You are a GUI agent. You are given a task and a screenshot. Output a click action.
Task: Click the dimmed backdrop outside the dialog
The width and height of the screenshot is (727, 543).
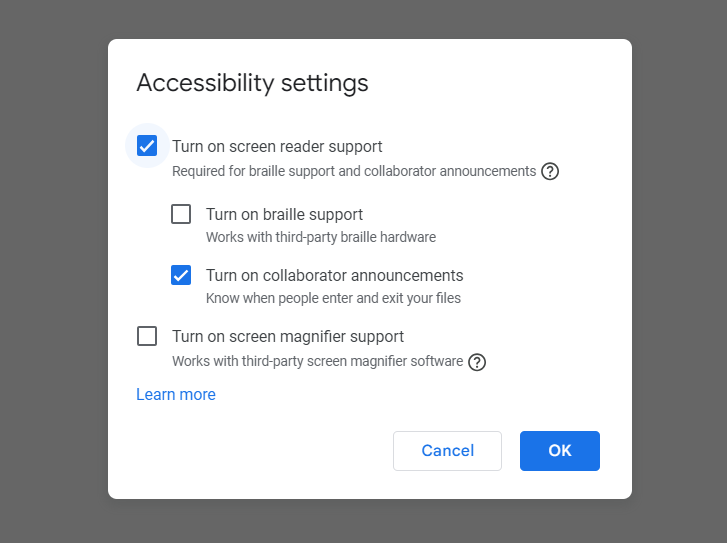(x=52, y=270)
